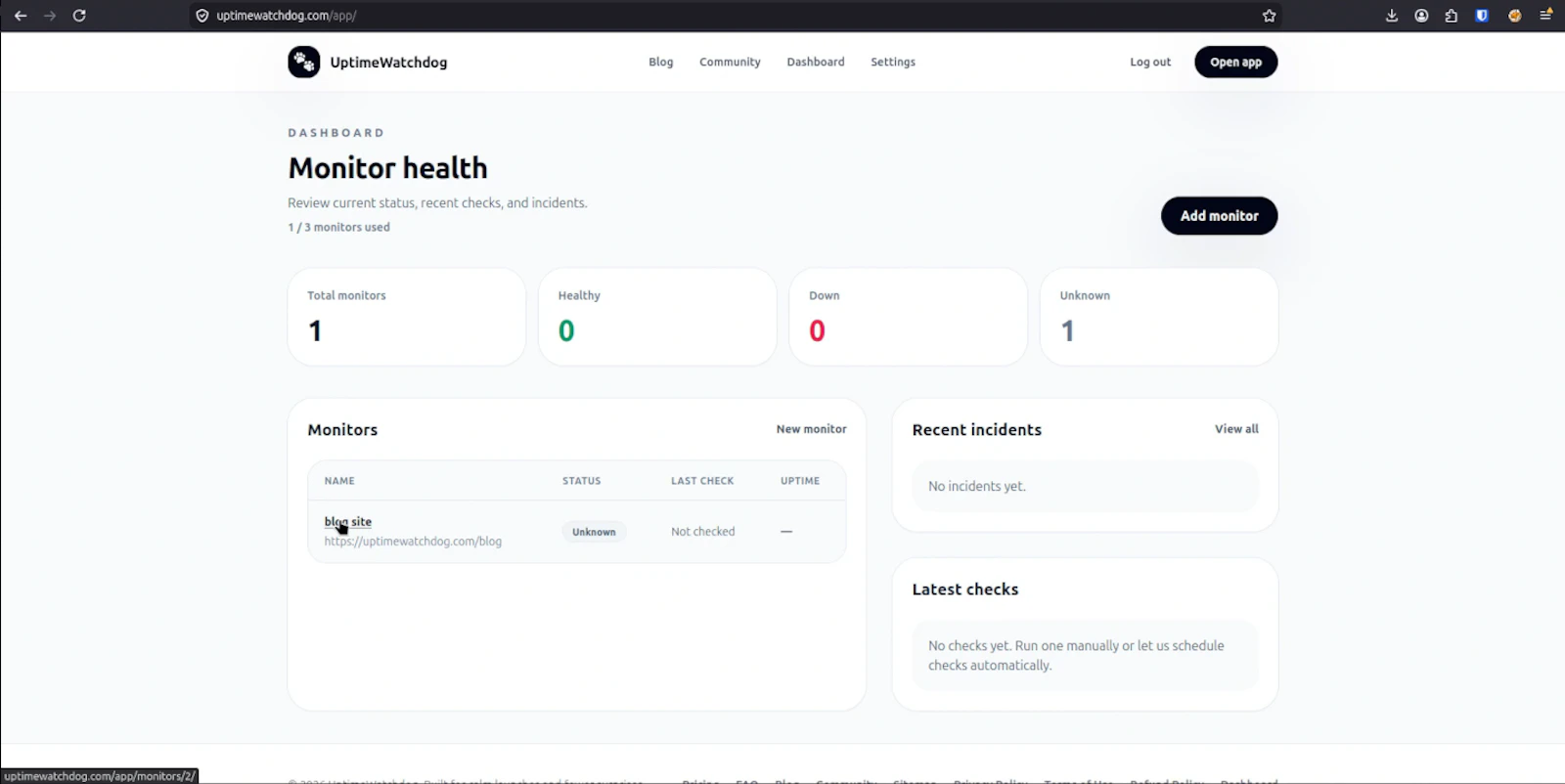Open the browser application menu
Screen dimensions: 1565x784
click(1545, 15)
